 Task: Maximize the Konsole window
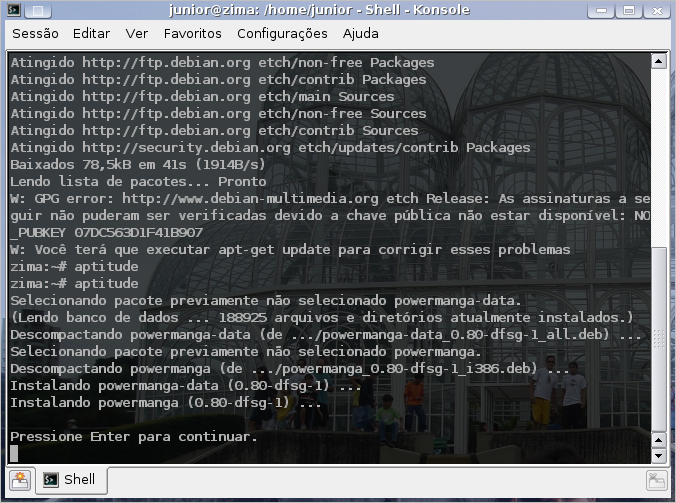[629, 10]
